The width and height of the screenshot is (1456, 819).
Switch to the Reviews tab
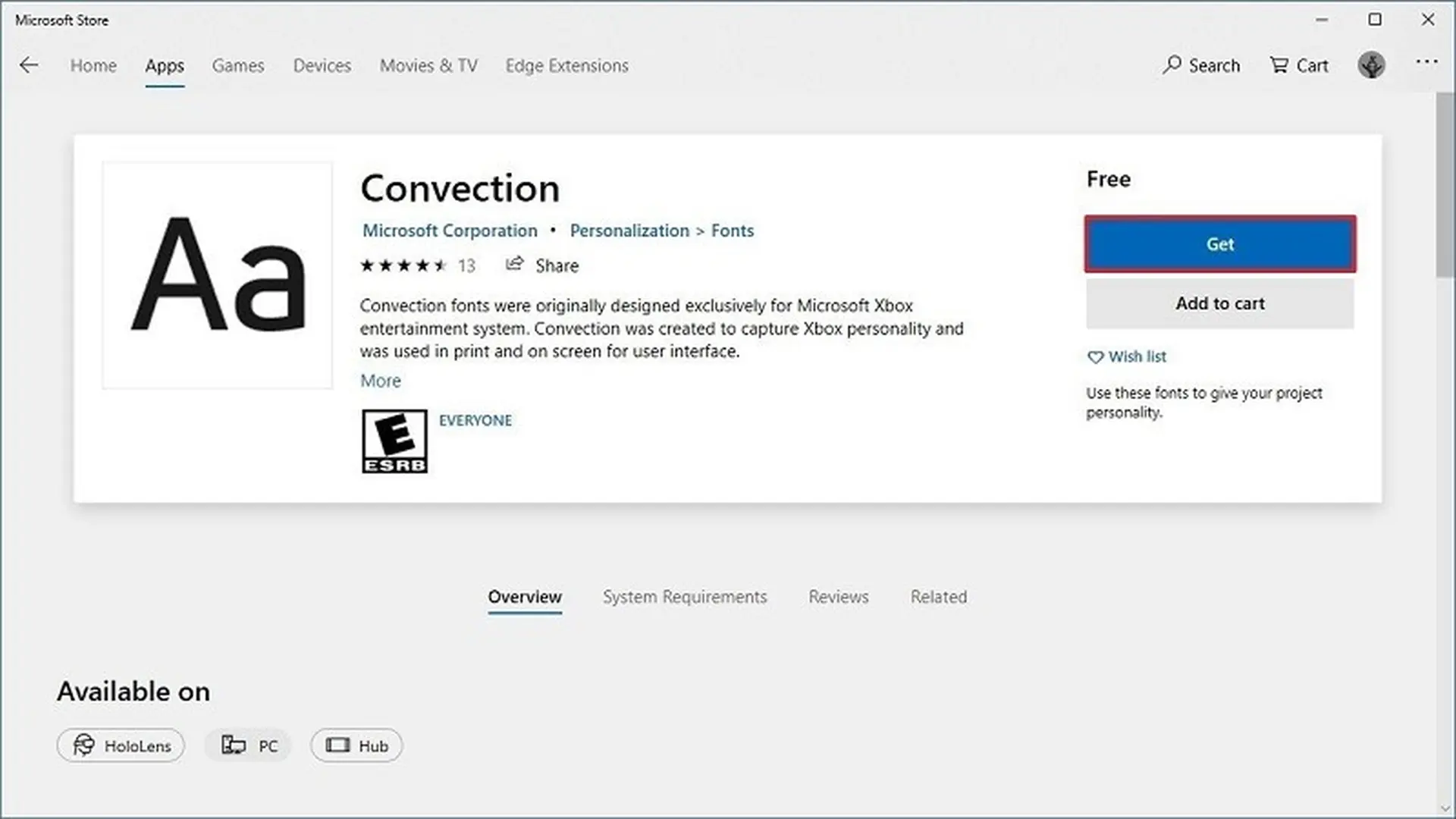coord(838,598)
